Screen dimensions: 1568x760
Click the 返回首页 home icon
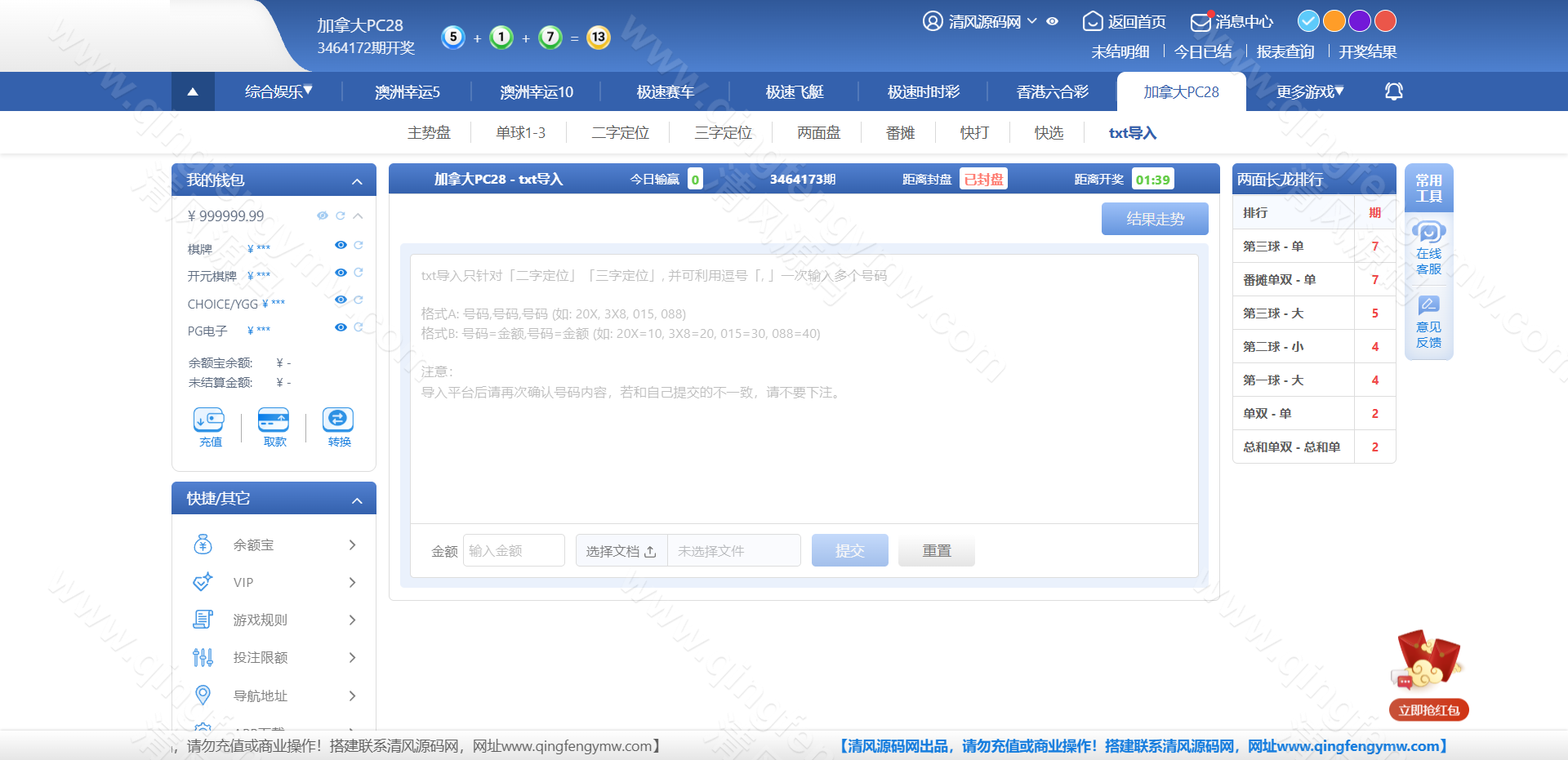[x=1093, y=21]
